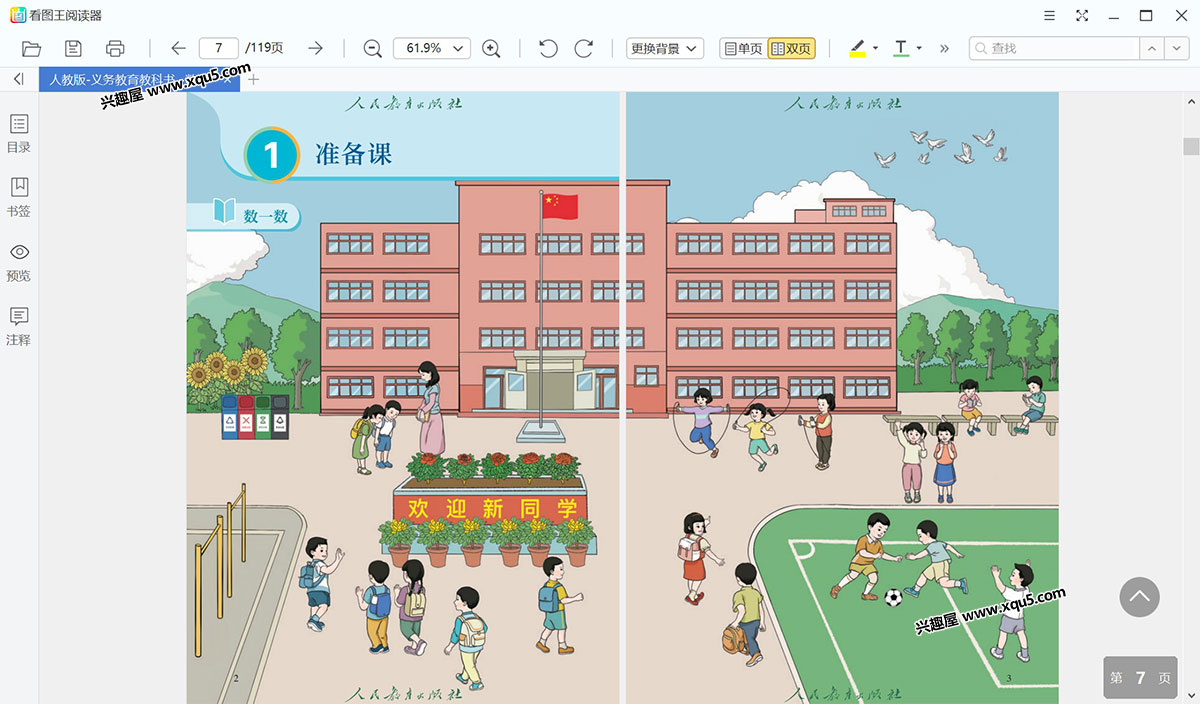
Task: Save the document using the floppy disk icon
Action: click(73, 48)
